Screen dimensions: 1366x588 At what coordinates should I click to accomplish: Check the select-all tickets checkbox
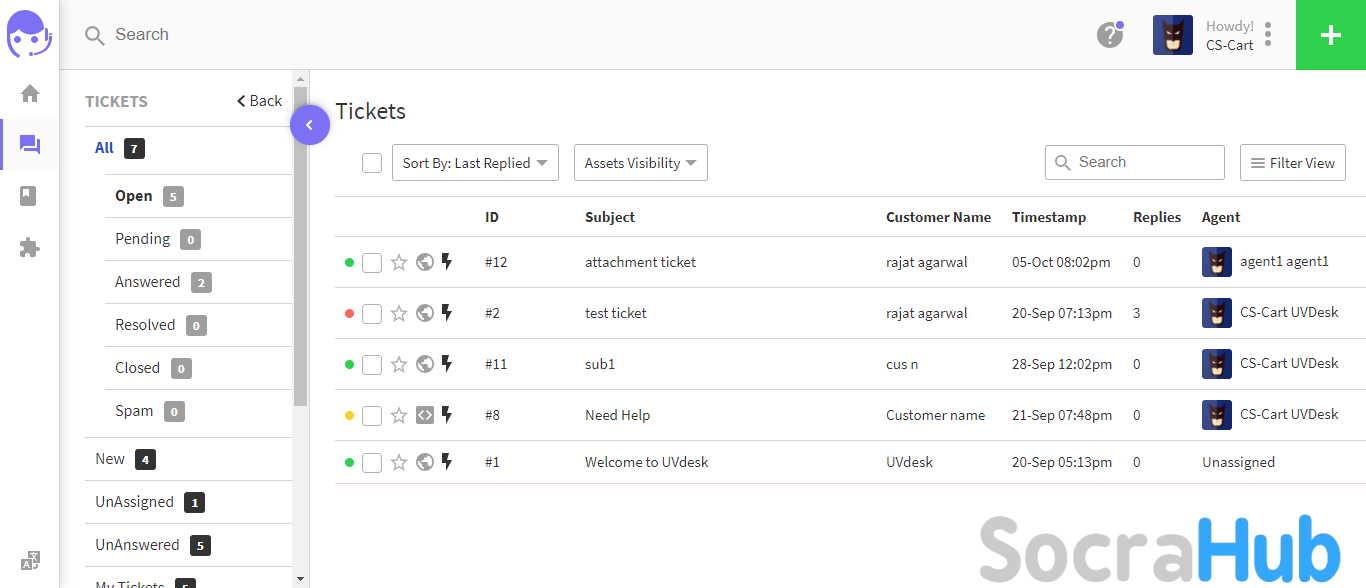(372, 163)
